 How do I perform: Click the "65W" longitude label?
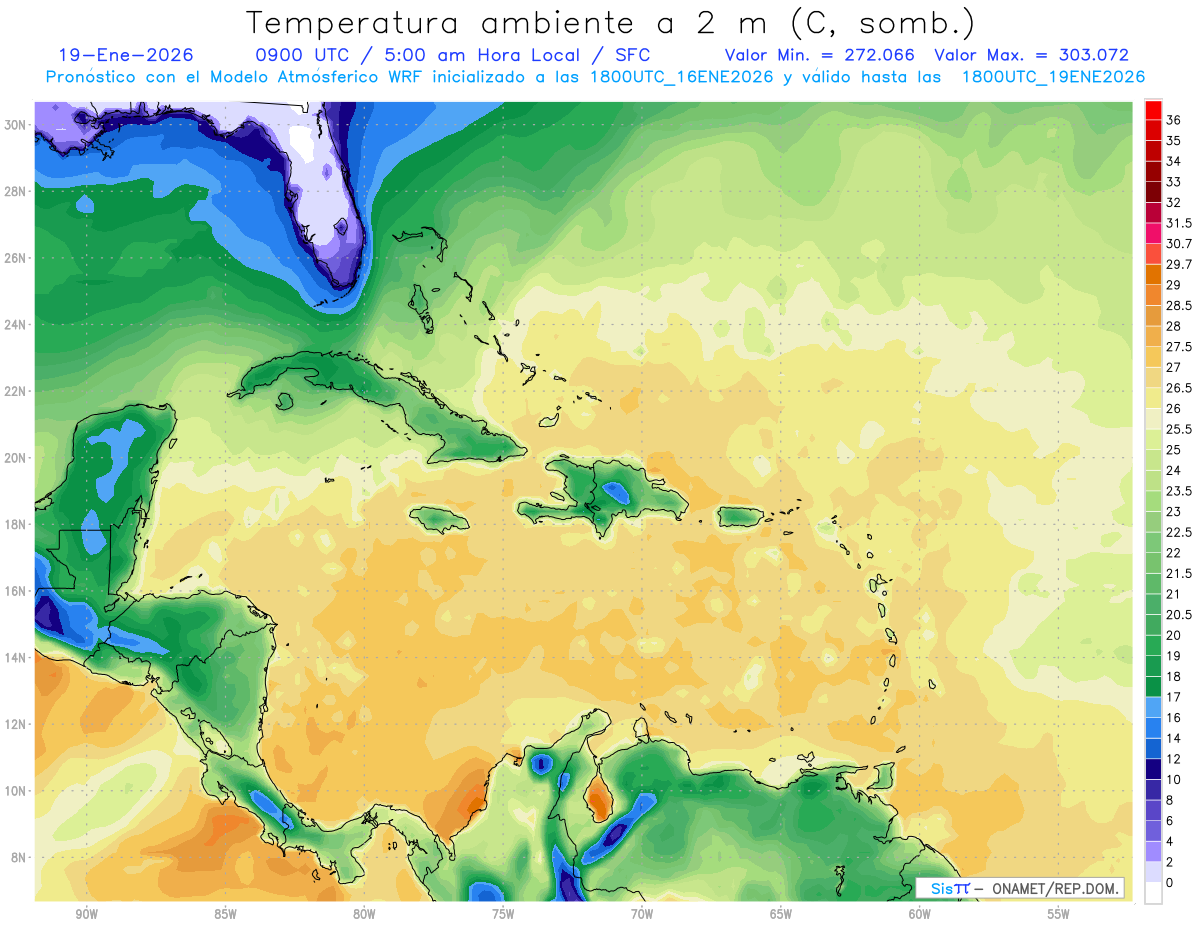781,914
